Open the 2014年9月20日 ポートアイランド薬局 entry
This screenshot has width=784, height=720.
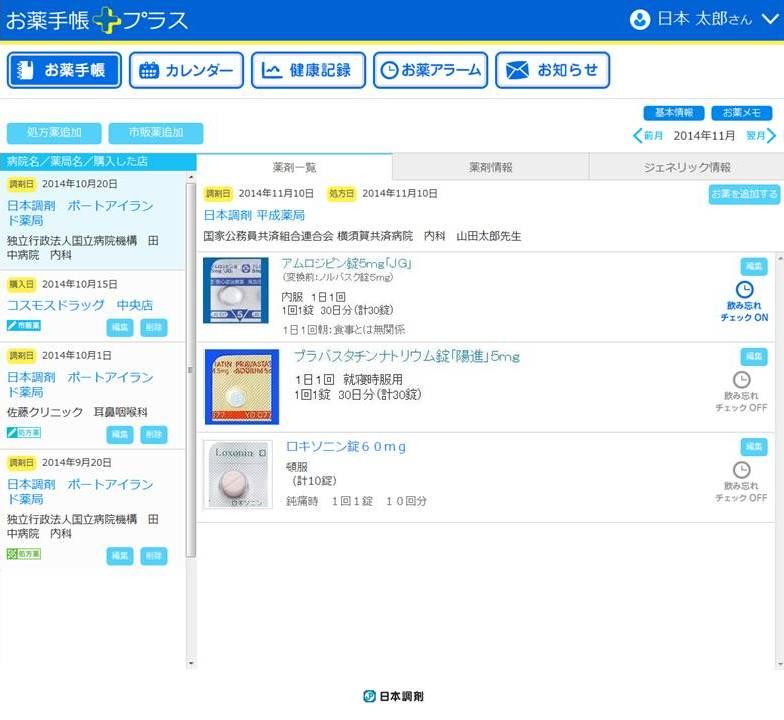(80, 491)
